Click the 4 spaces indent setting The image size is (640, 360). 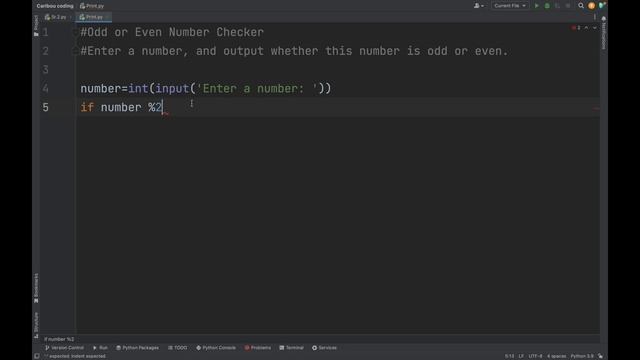(x=556, y=356)
